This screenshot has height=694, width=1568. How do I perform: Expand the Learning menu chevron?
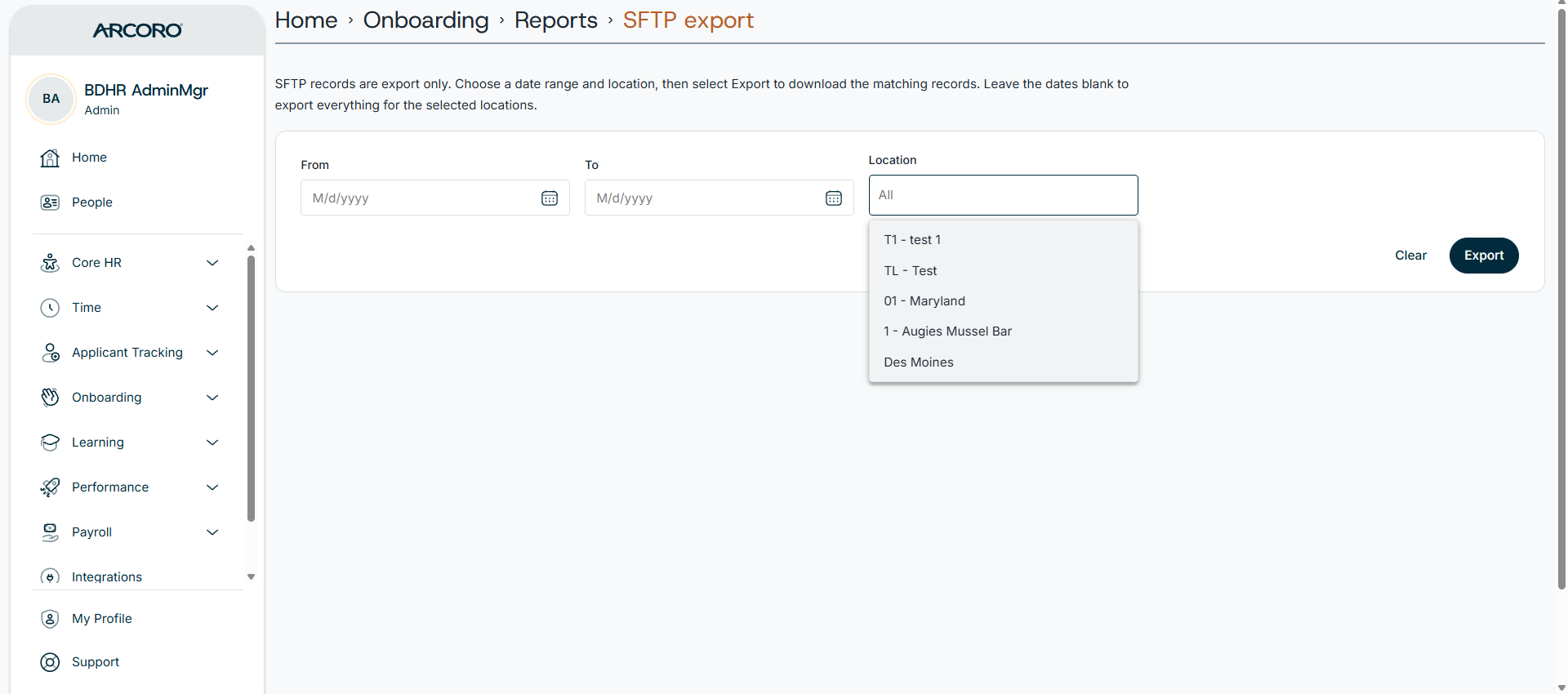pos(212,443)
